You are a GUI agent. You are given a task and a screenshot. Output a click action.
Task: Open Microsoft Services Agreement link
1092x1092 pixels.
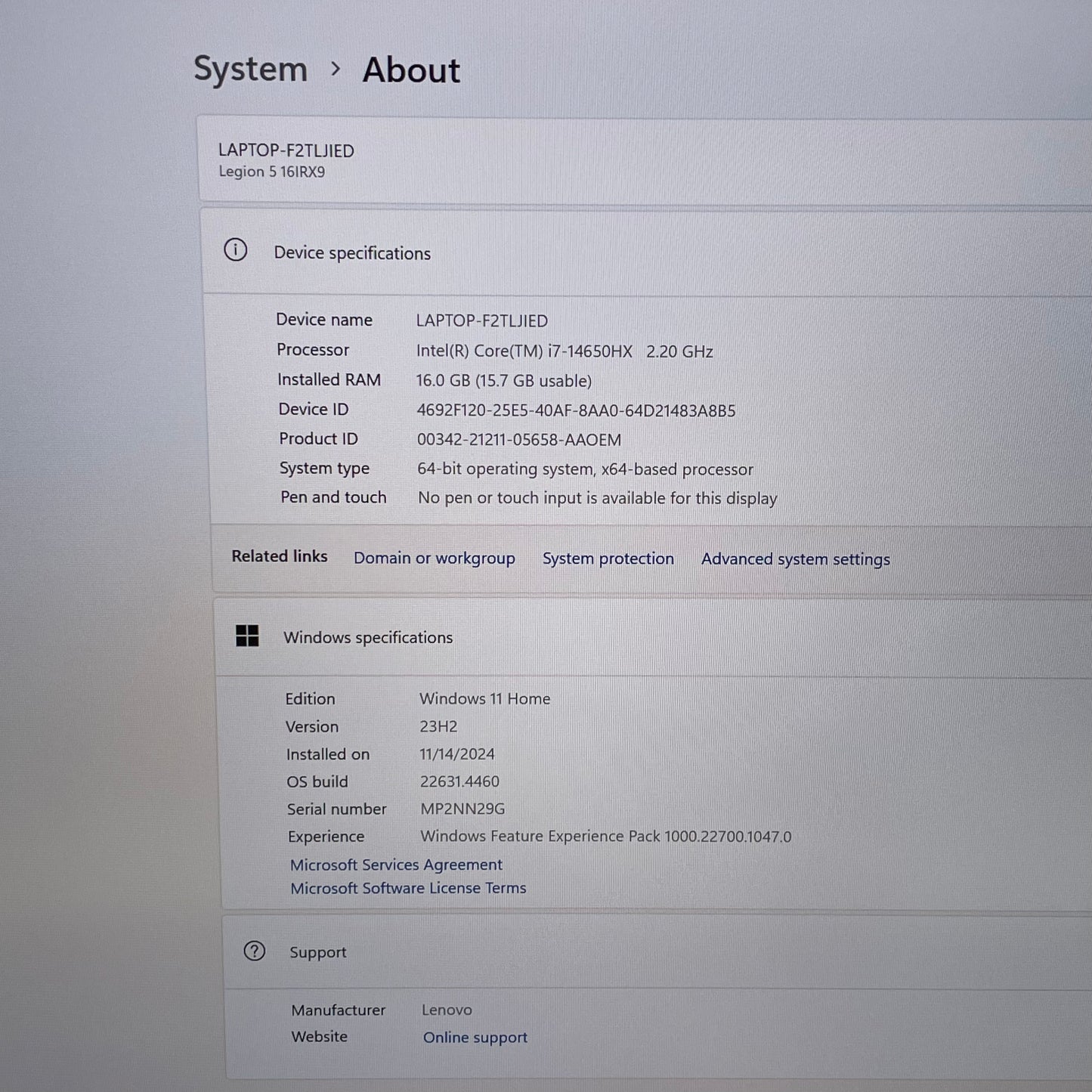point(396,865)
